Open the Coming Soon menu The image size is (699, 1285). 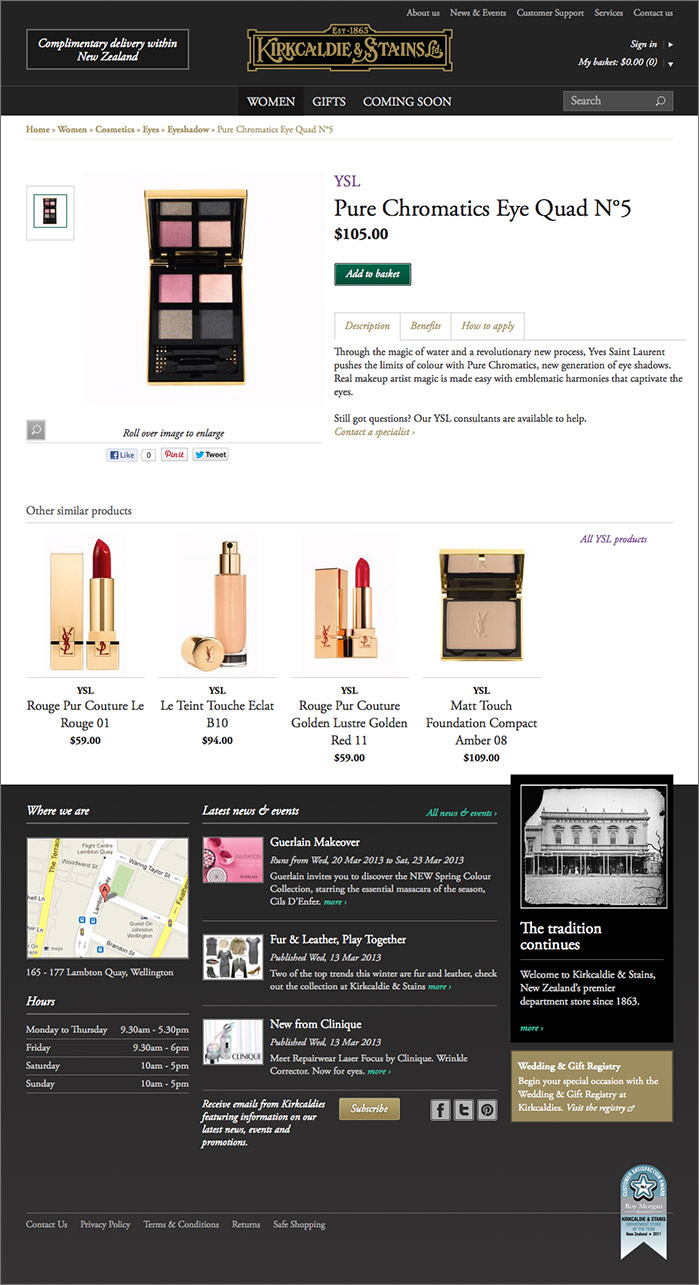(407, 101)
